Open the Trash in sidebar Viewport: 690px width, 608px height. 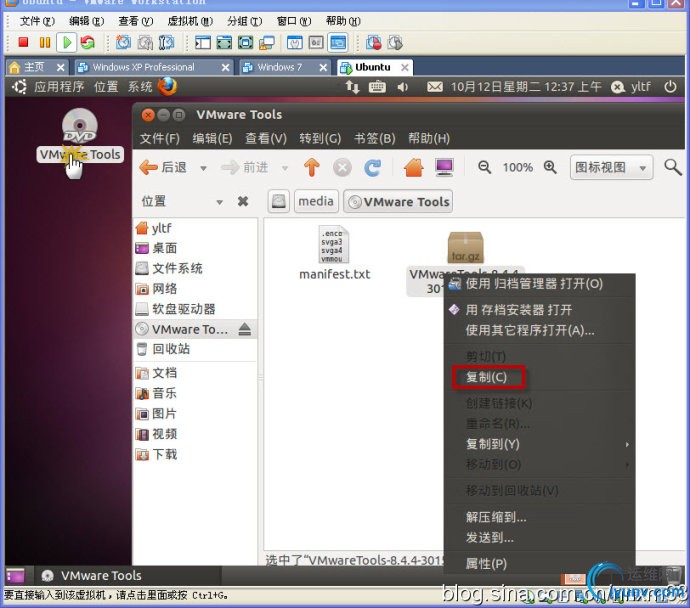tap(195, 349)
